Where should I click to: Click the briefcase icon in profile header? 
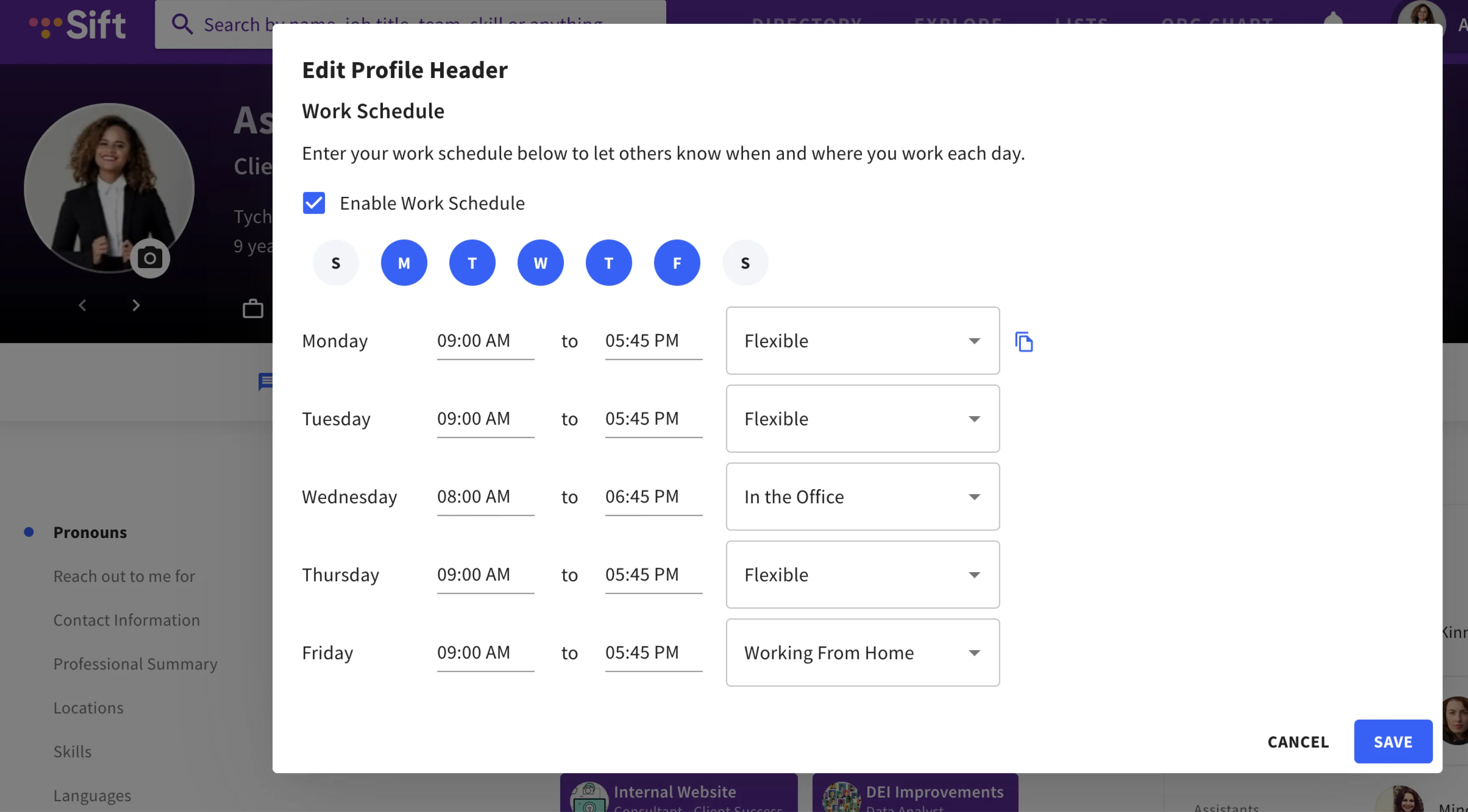pos(252,309)
